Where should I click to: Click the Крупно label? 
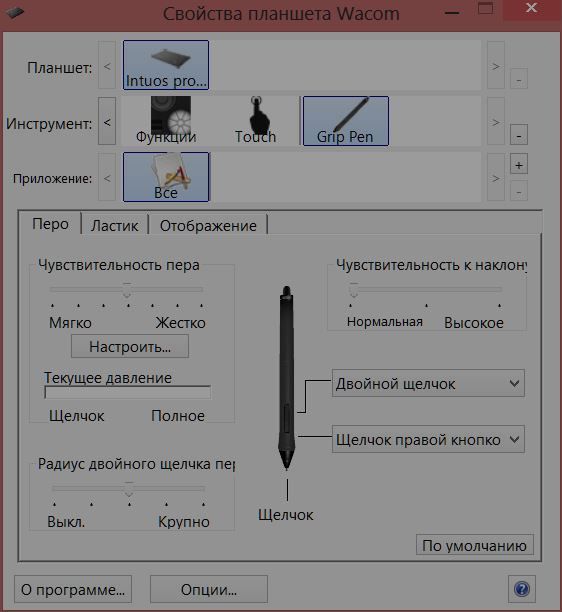pyautogui.click(x=184, y=521)
